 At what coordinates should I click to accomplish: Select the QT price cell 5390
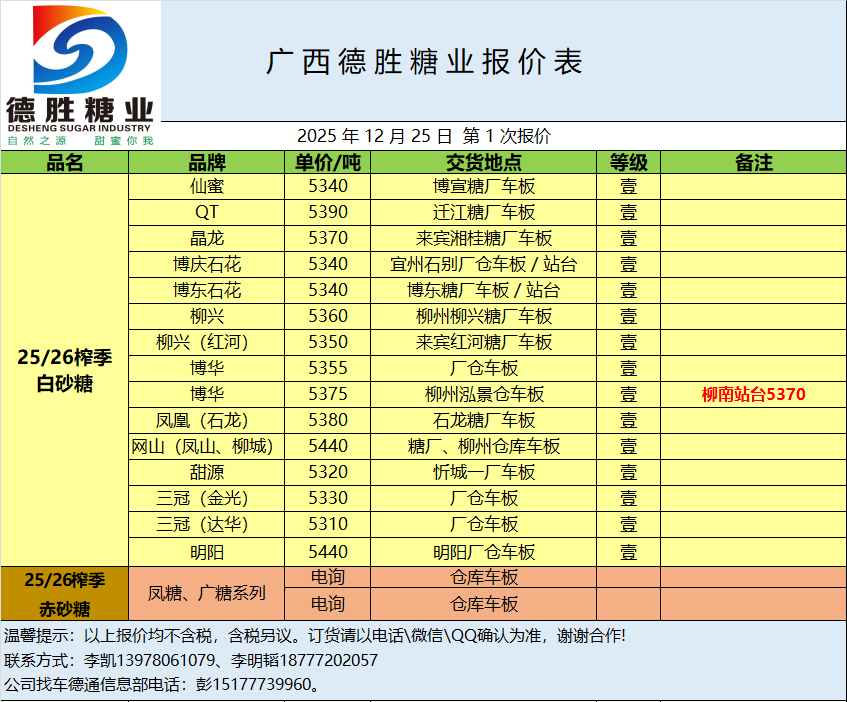(x=328, y=212)
